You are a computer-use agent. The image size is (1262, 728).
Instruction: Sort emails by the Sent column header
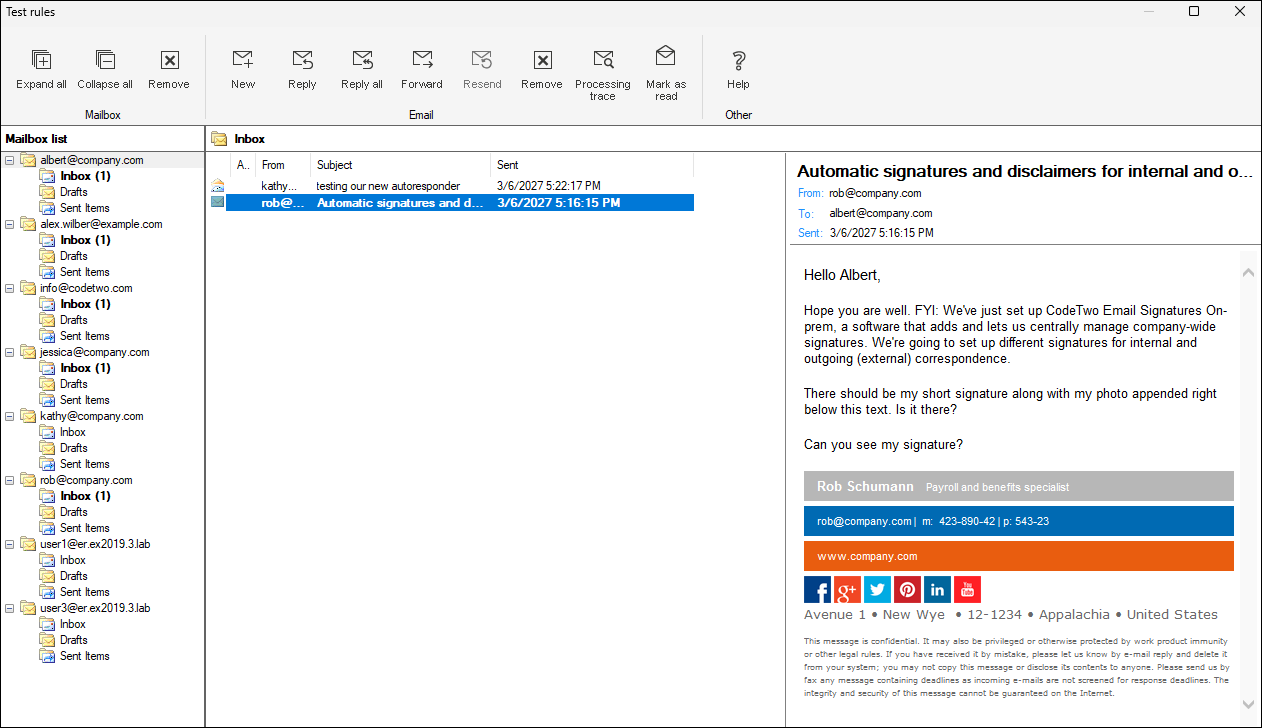[590, 165]
